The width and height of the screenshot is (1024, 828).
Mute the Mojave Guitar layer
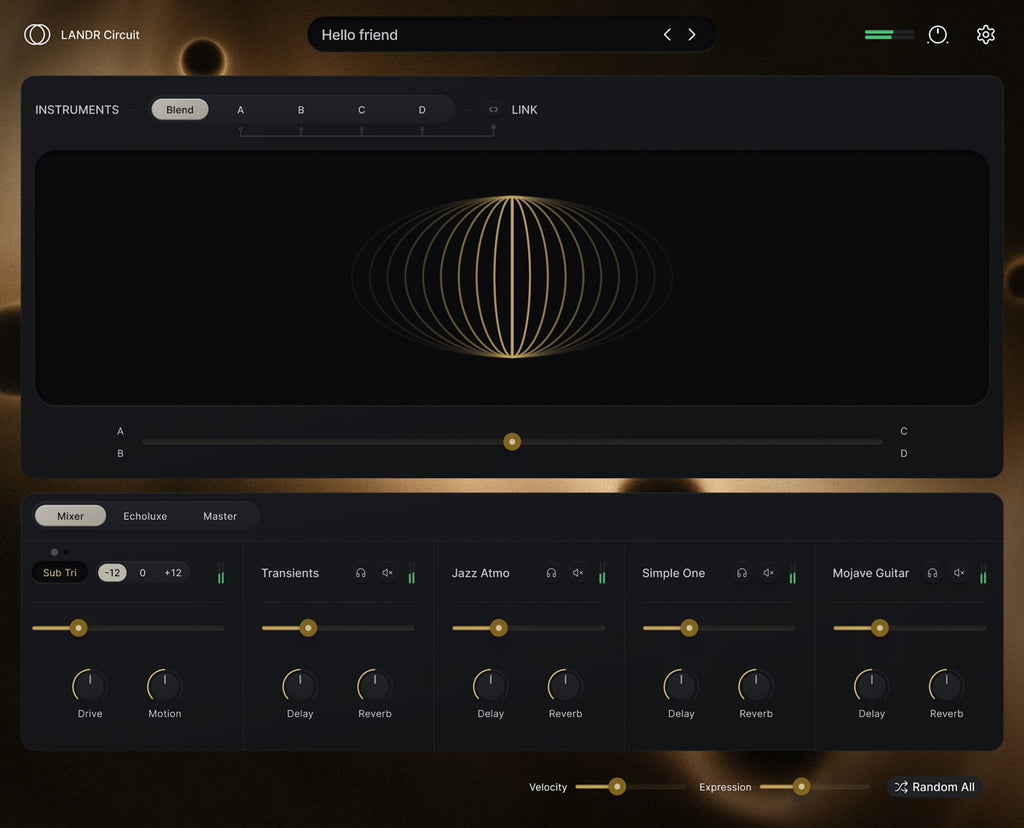(x=959, y=573)
